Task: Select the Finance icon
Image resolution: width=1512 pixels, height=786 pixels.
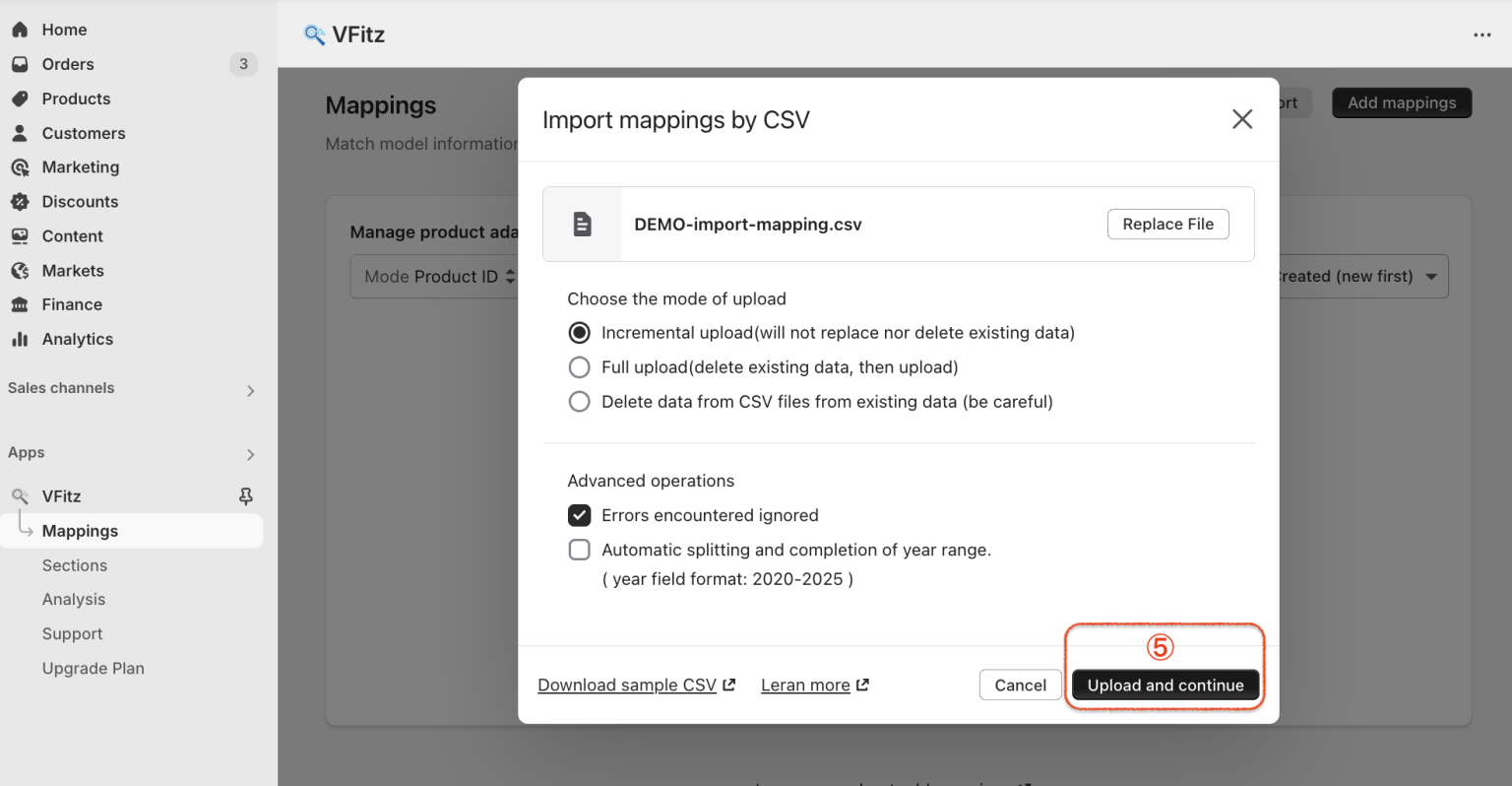Action: pos(20,304)
